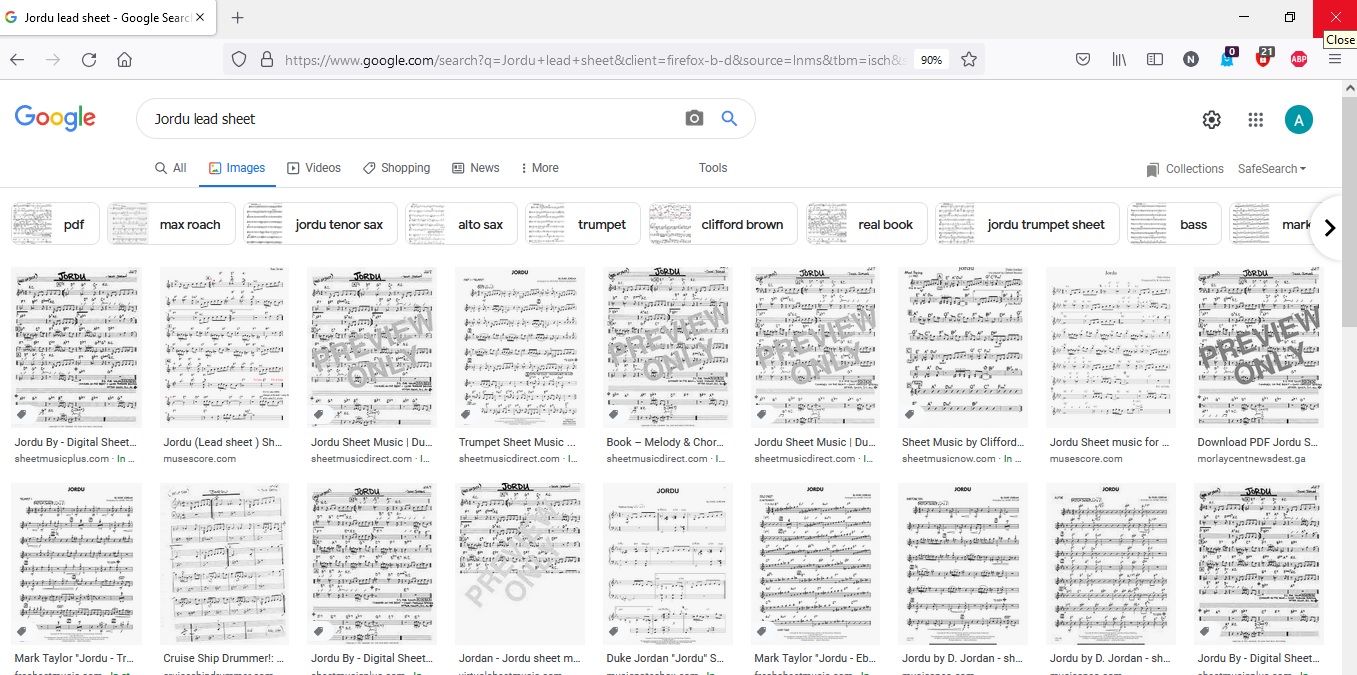Click the N extension icon
The height and width of the screenshot is (675, 1357).
click(x=1191, y=60)
